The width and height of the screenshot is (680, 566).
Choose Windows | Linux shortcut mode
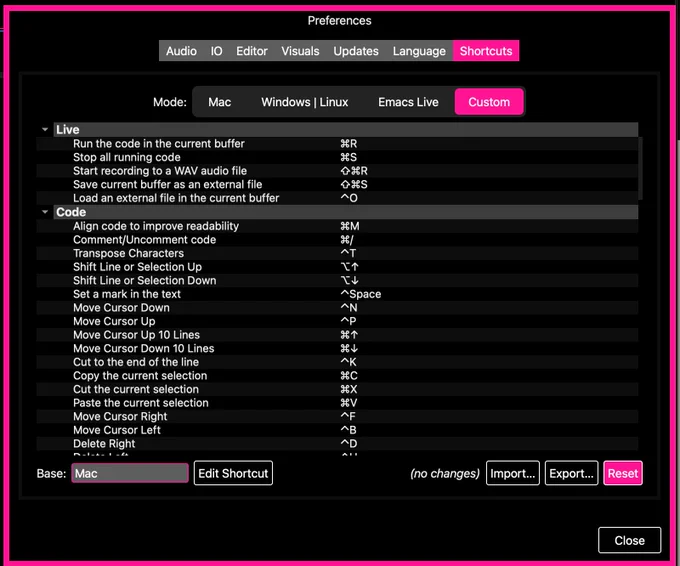[304, 102]
